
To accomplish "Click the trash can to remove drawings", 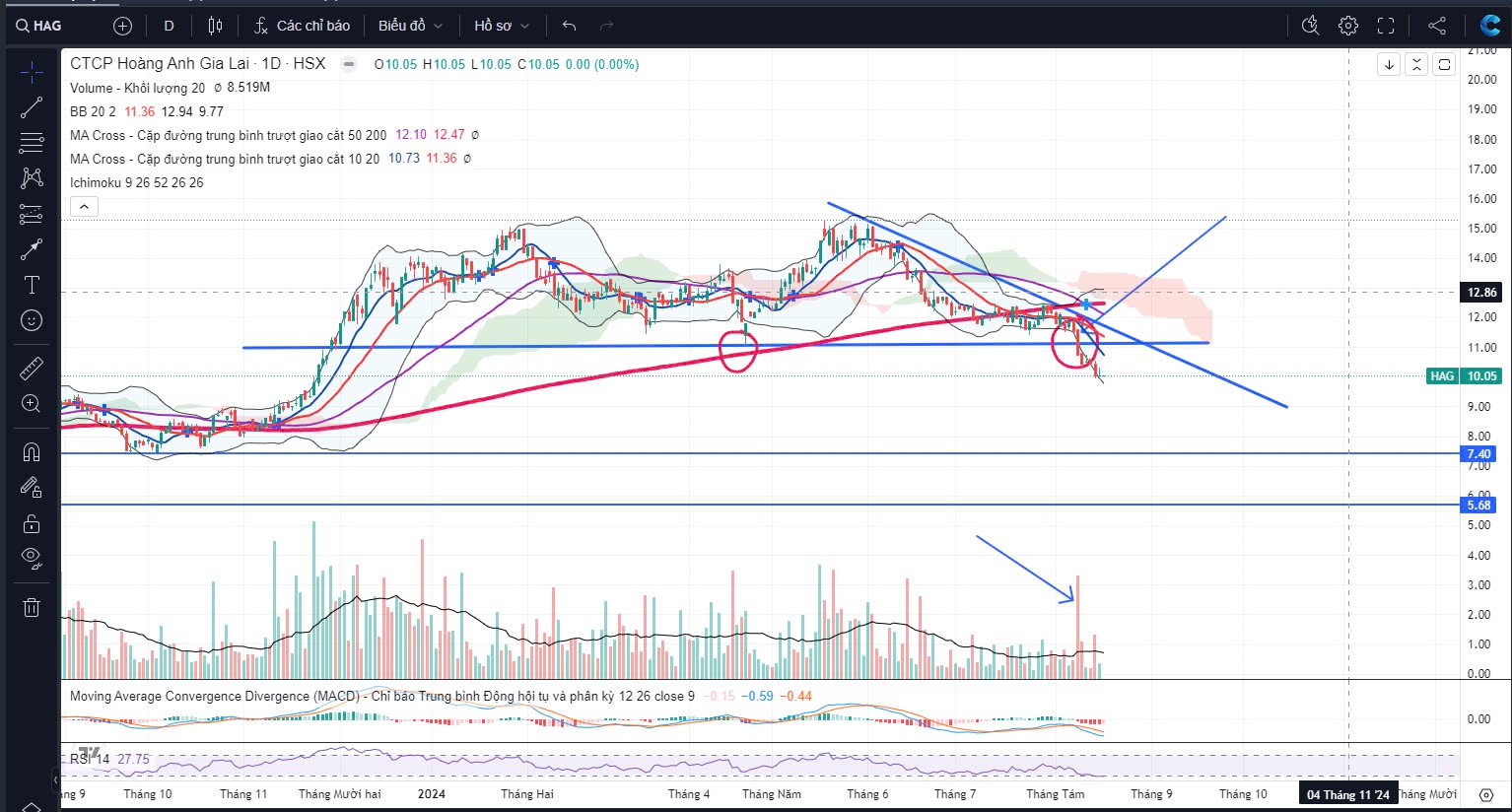I will point(32,607).
